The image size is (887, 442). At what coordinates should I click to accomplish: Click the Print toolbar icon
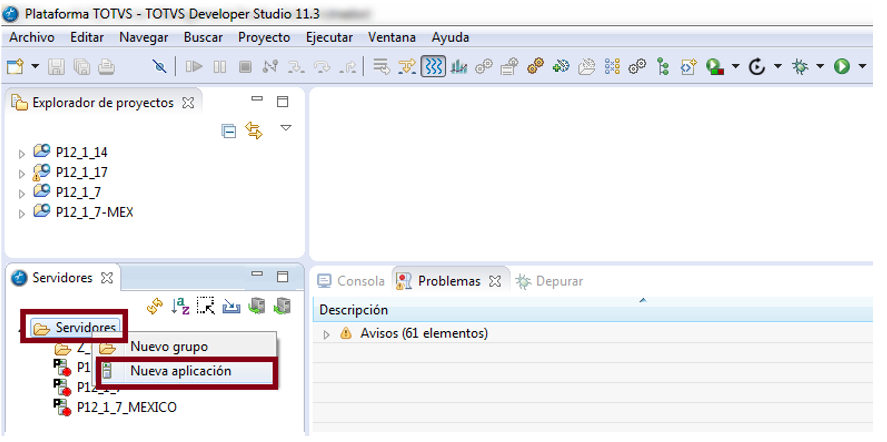106,67
